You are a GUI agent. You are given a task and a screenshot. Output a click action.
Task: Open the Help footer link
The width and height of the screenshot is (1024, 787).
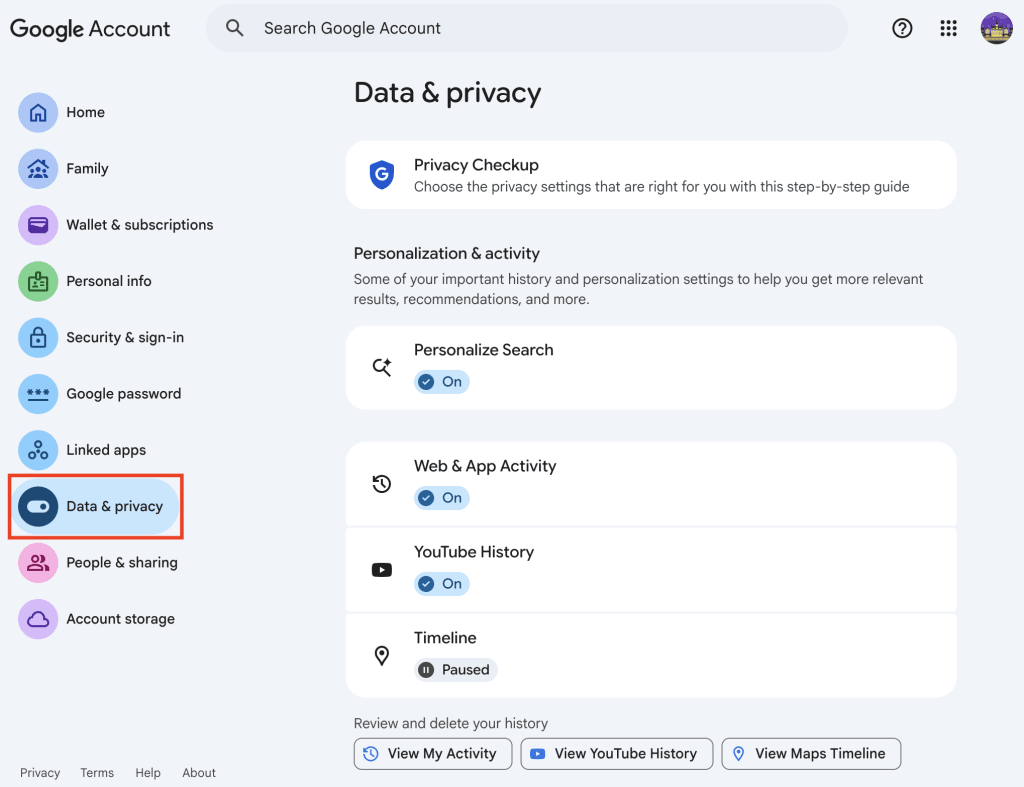tap(148, 773)
